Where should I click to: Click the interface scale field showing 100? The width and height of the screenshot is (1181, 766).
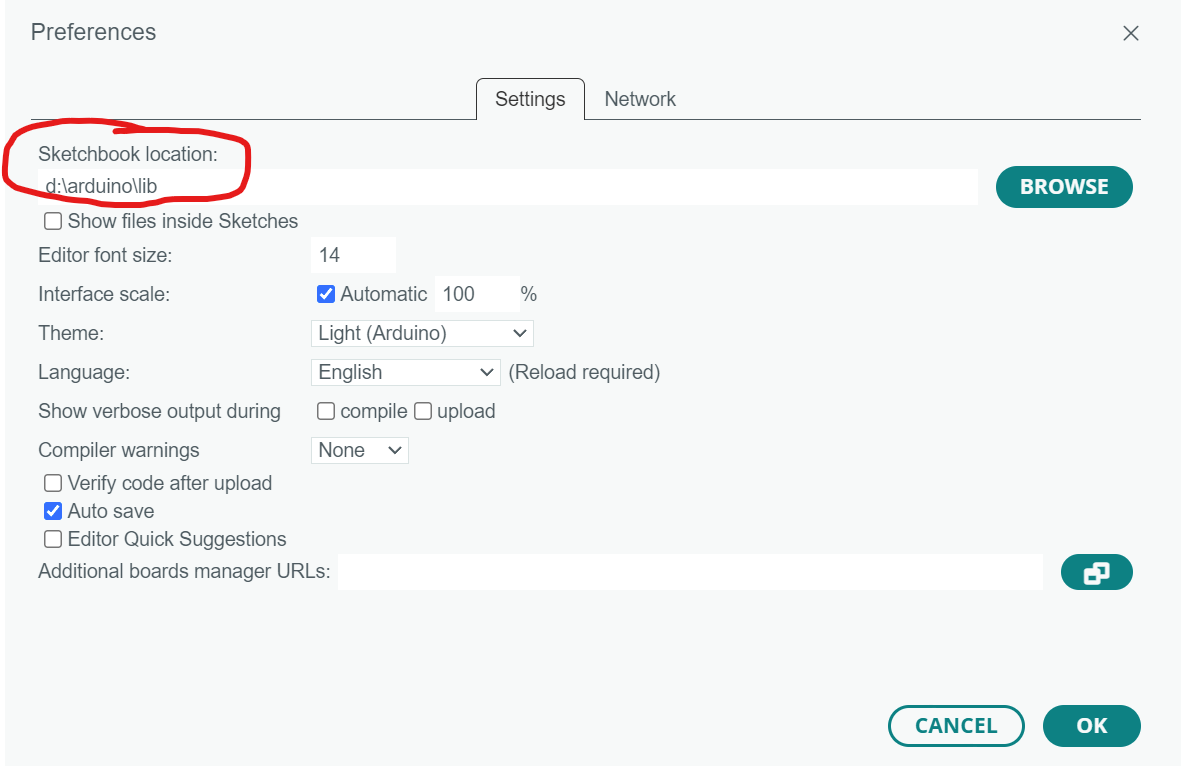point(477,294)
